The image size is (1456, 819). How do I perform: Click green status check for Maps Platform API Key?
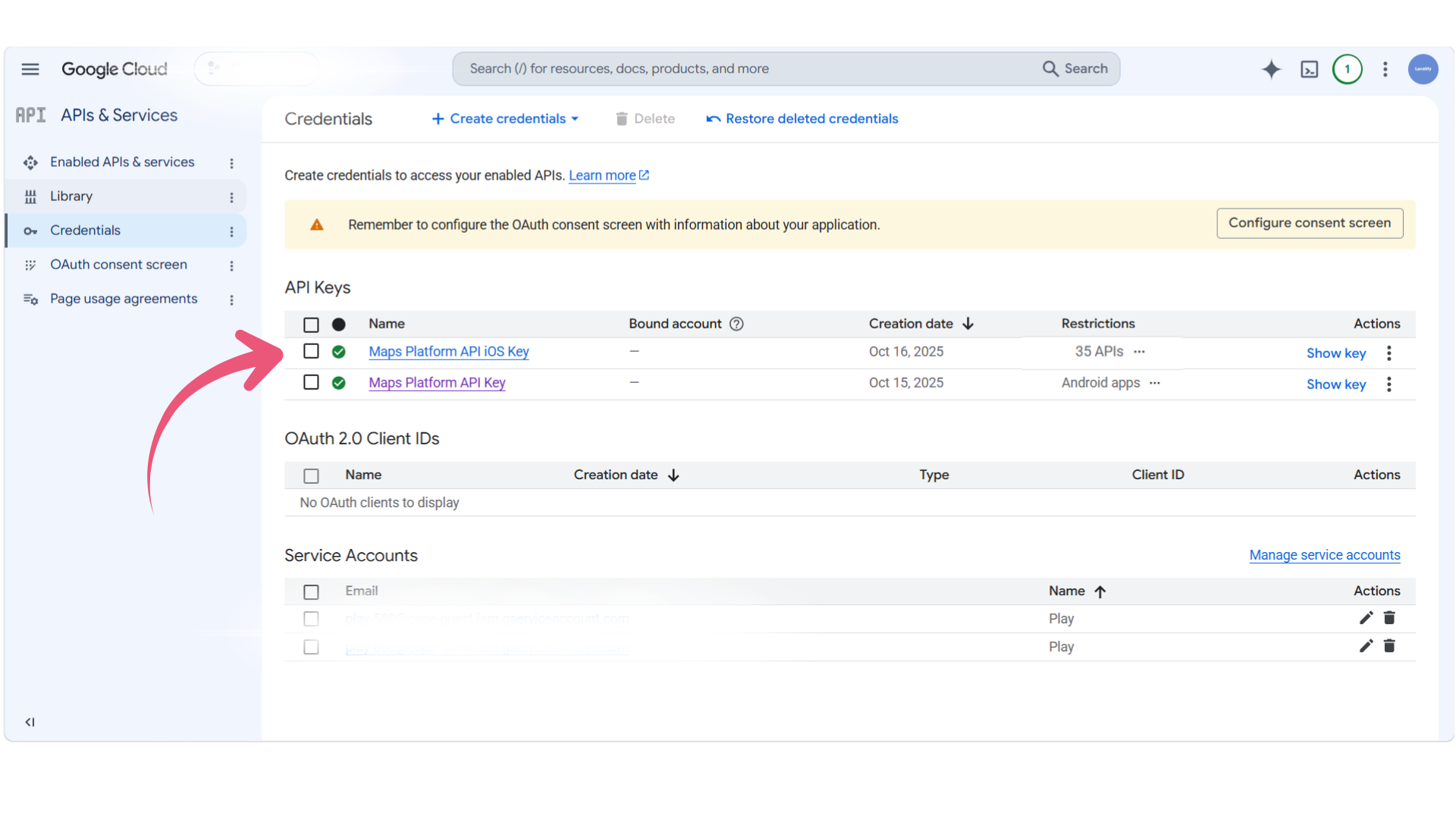[x=339, y=383]
